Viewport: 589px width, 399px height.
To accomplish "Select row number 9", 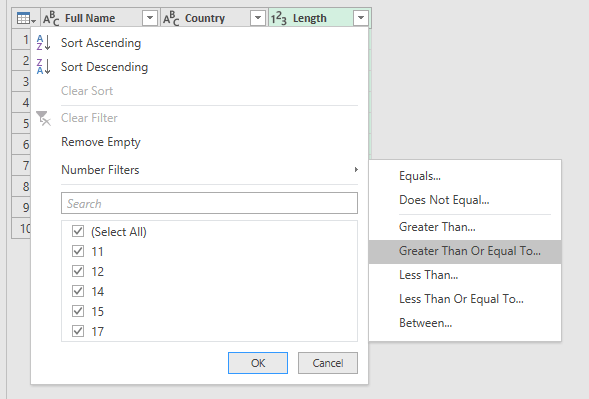I will (21, 207).
